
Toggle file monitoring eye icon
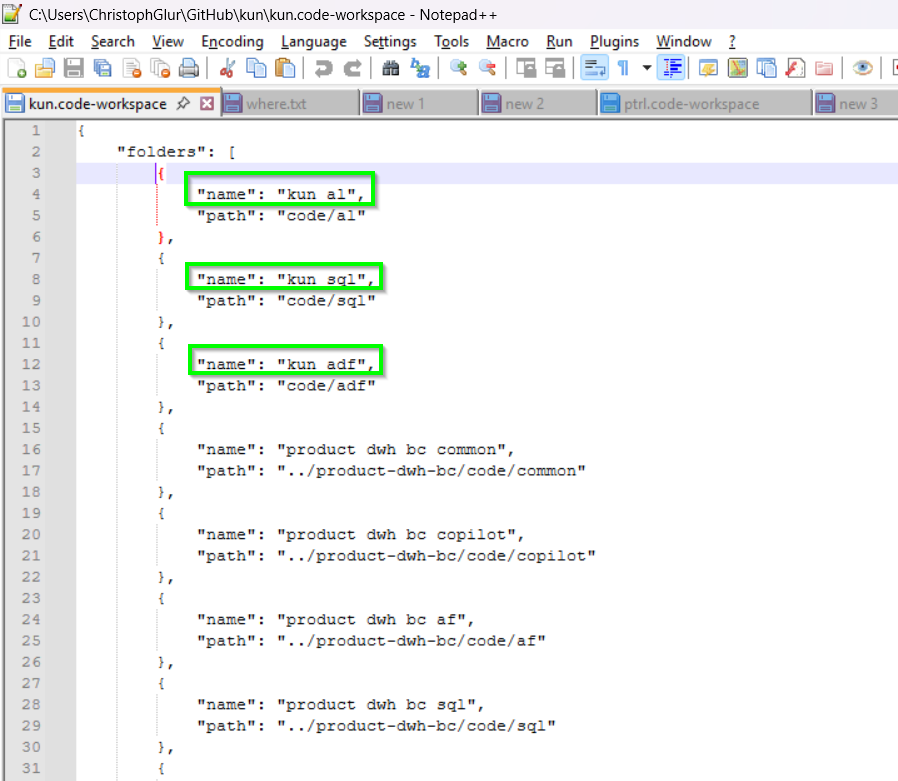pos(862,68)
